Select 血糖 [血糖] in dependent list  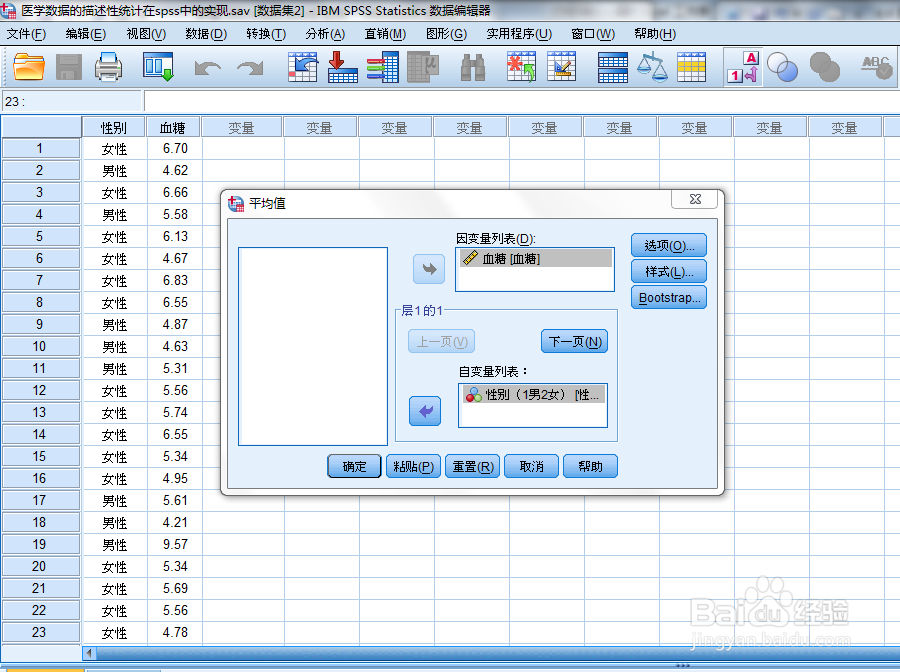(x=535, y=258)
